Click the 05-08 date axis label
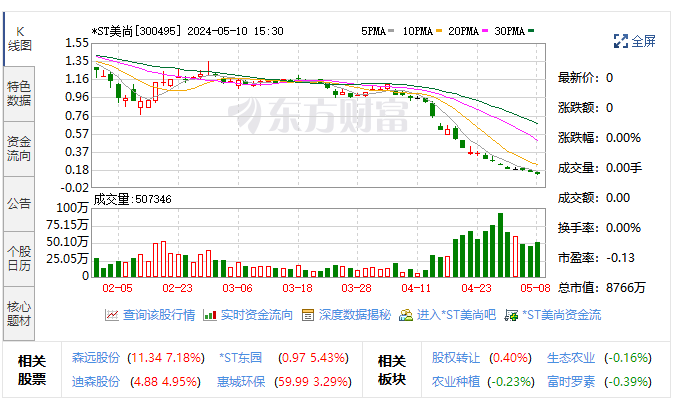The width and height of the screenshot is (675, 410). tap(535, 288)
